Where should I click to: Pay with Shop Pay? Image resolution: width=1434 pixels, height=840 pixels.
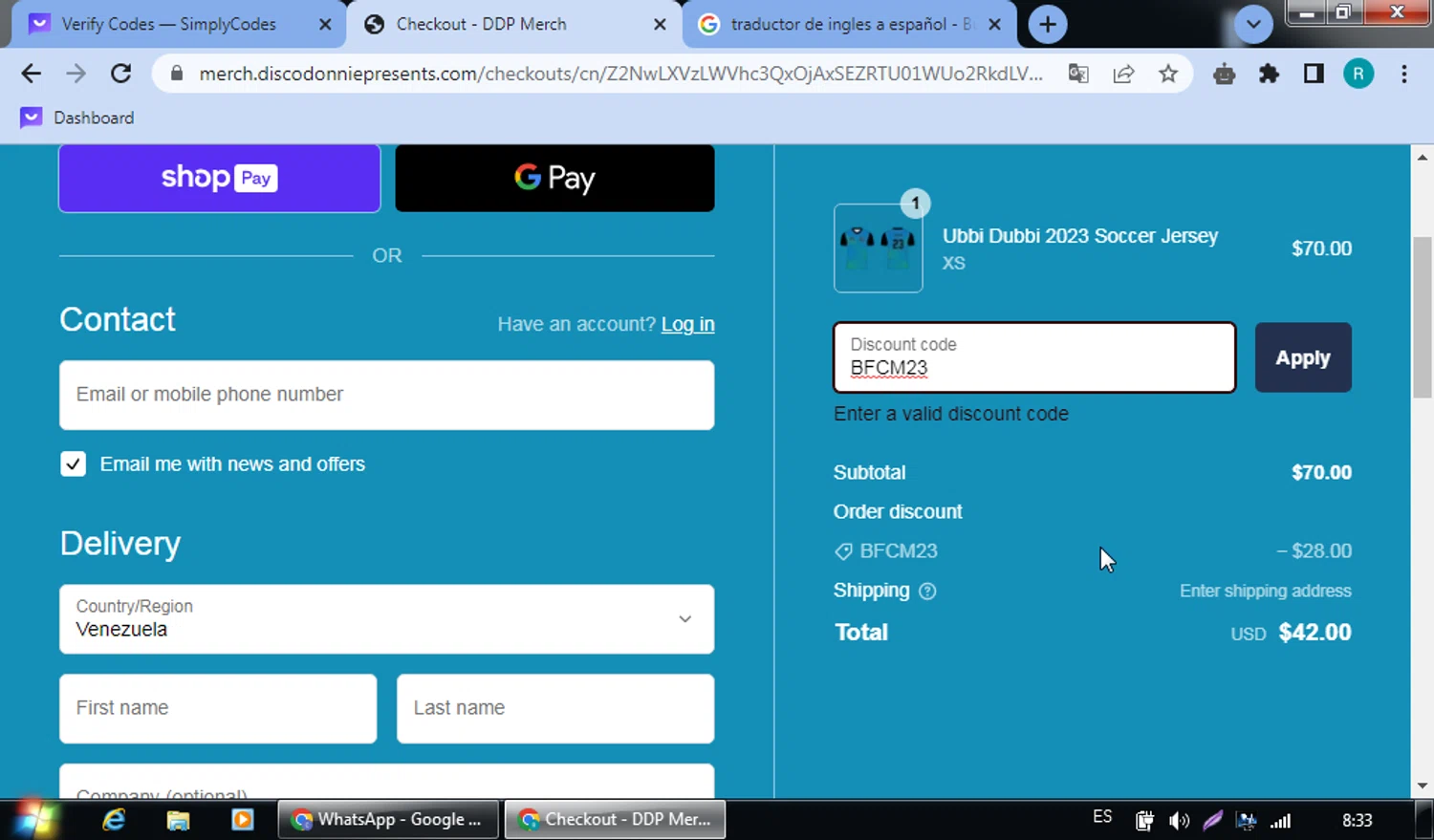click(x=220, y=178)
